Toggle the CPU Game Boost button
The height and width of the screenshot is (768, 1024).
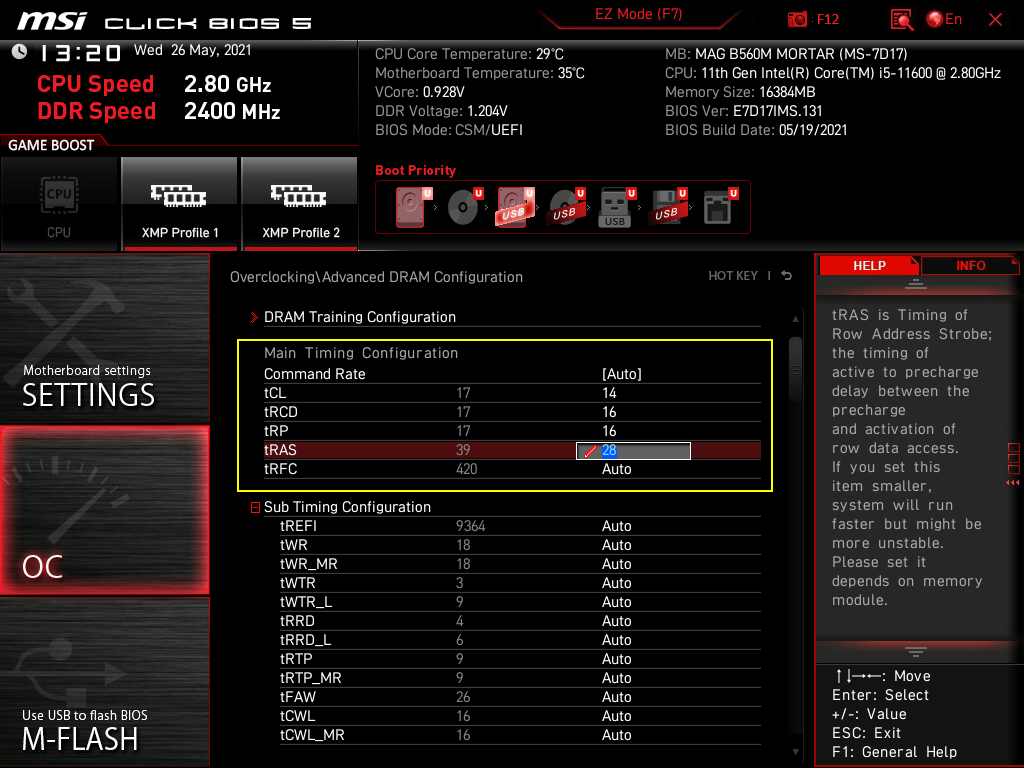click(59, 203)
